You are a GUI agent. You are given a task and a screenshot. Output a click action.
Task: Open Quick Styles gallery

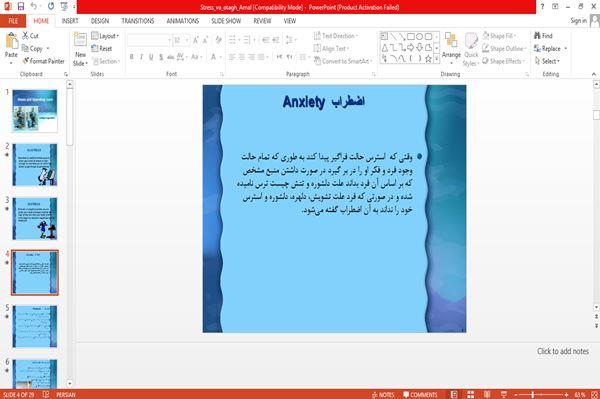pyautogui.click(x=471, y=50)
